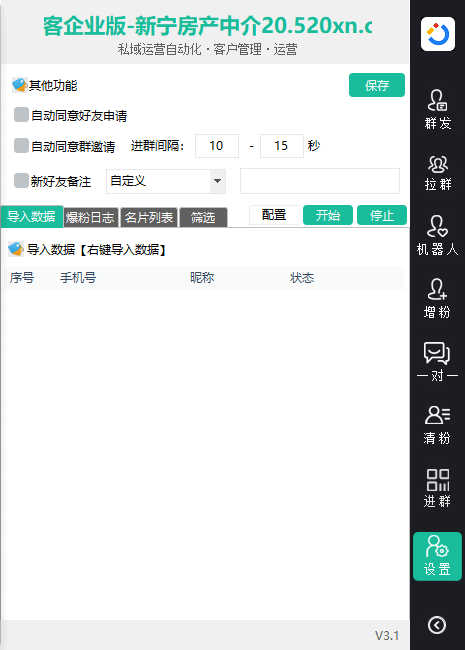Image resolution: width=465 pixels, height=650 pixels.
Task: Click the green 保存 button
Action: (377, 85)
